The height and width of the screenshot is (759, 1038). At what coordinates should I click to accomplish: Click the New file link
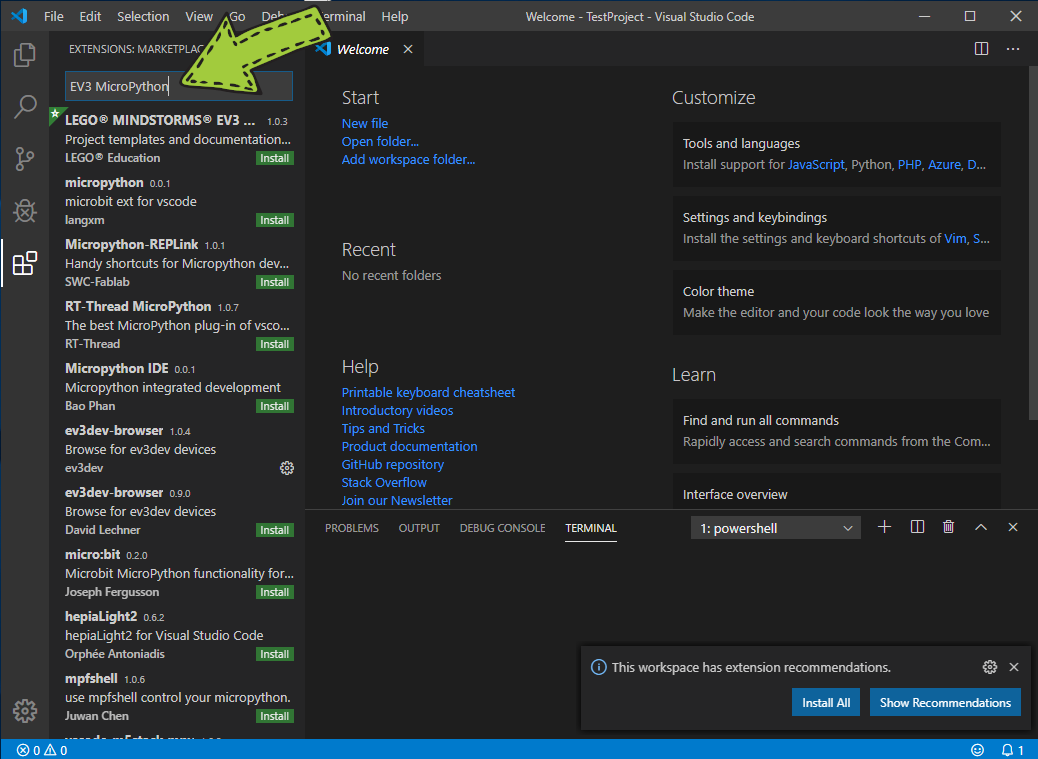coord(365,123)
